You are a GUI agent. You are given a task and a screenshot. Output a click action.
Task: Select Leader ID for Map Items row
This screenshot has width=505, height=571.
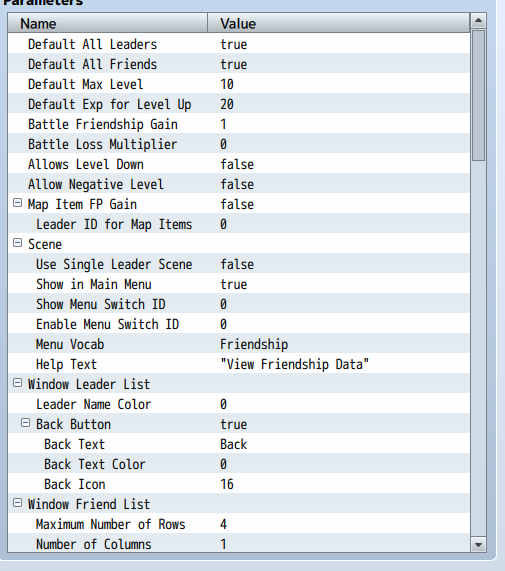tap(239, 224)
